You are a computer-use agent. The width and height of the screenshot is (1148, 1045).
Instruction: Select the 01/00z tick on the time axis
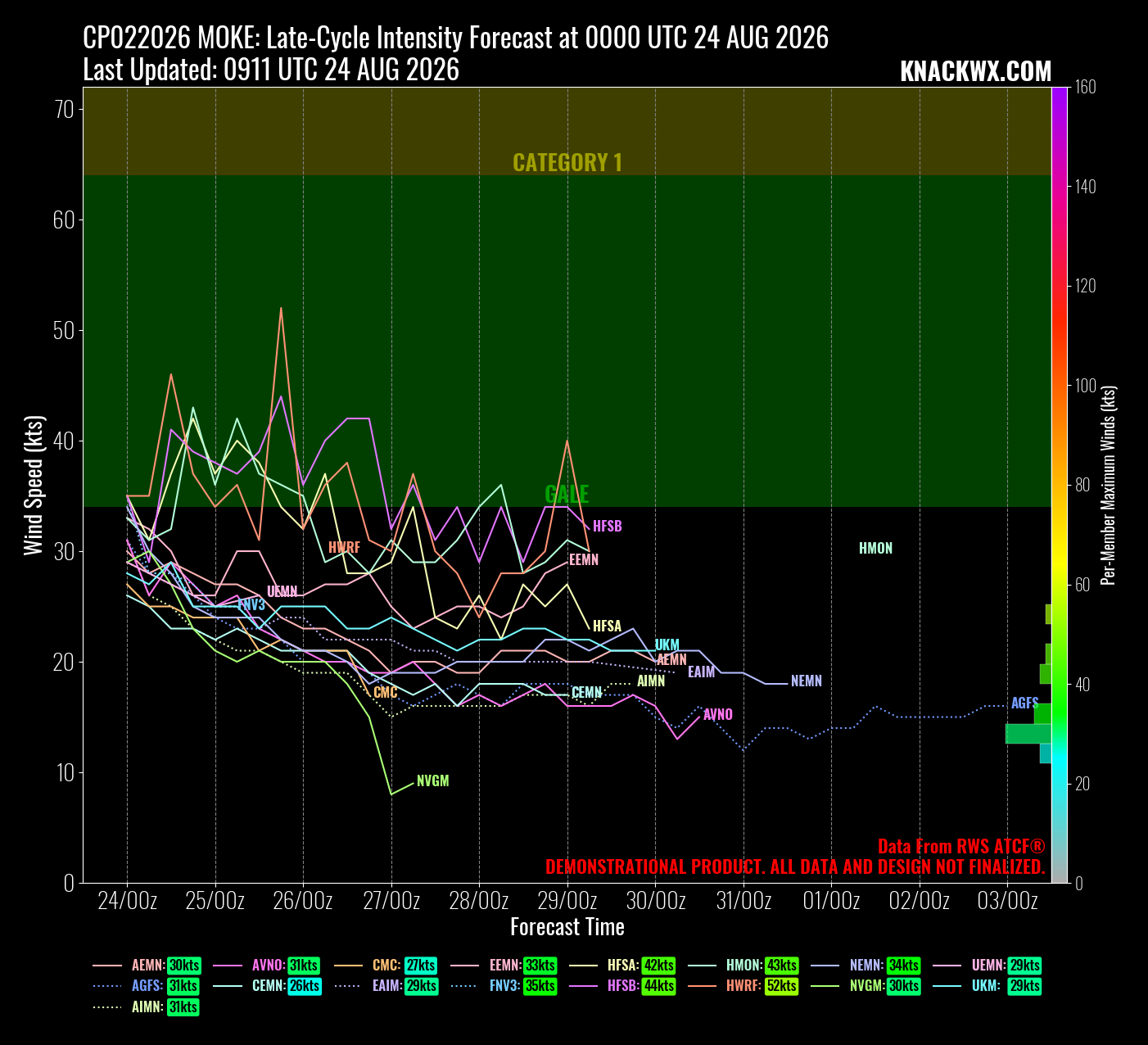[832, 902]
